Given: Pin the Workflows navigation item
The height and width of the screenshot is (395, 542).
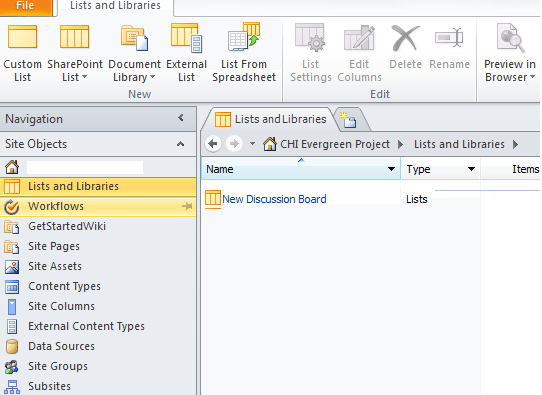Looking at the screenshot, I should tap(187, 206).
